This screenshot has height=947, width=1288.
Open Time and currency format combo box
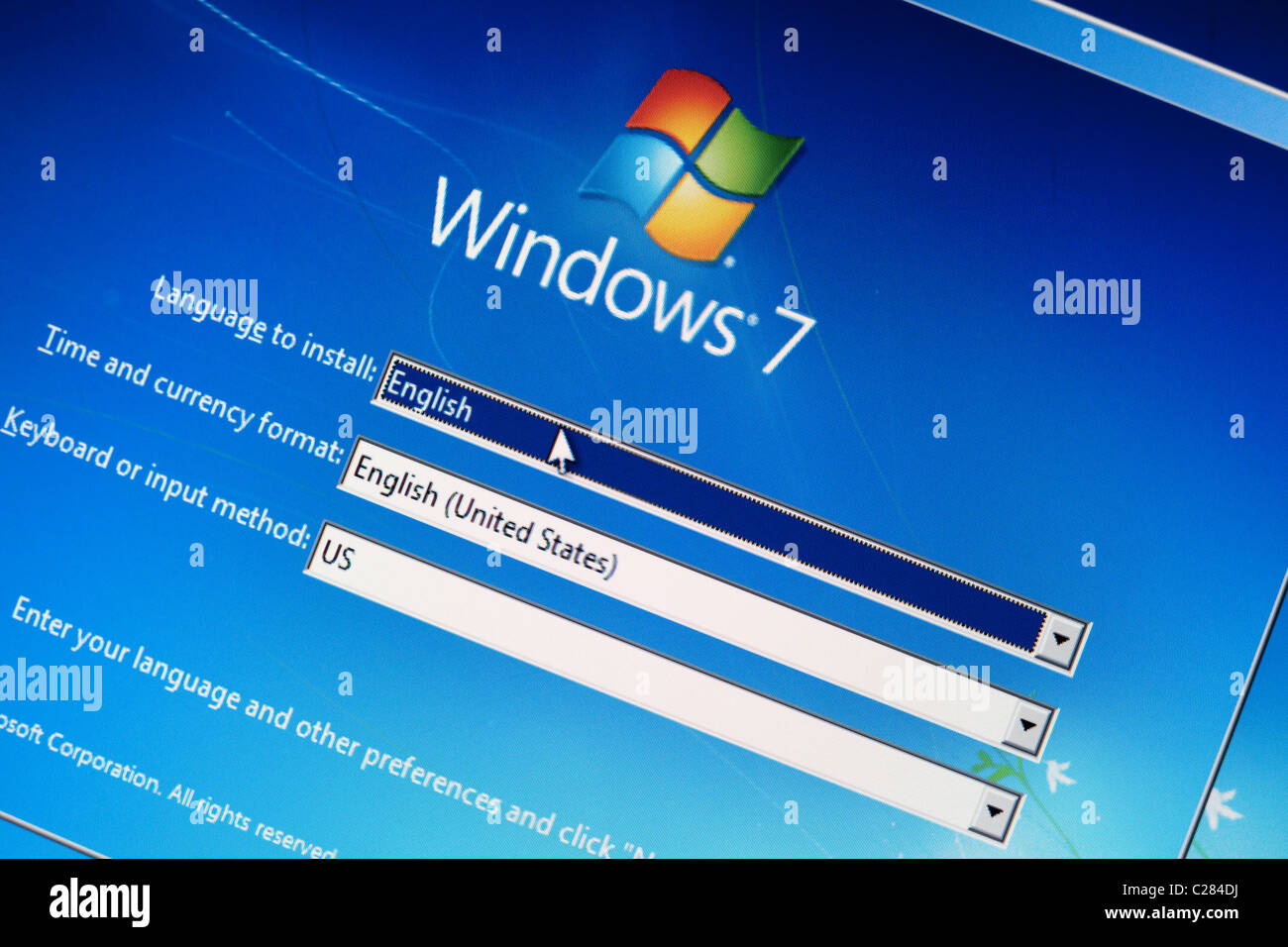point(697,598)
